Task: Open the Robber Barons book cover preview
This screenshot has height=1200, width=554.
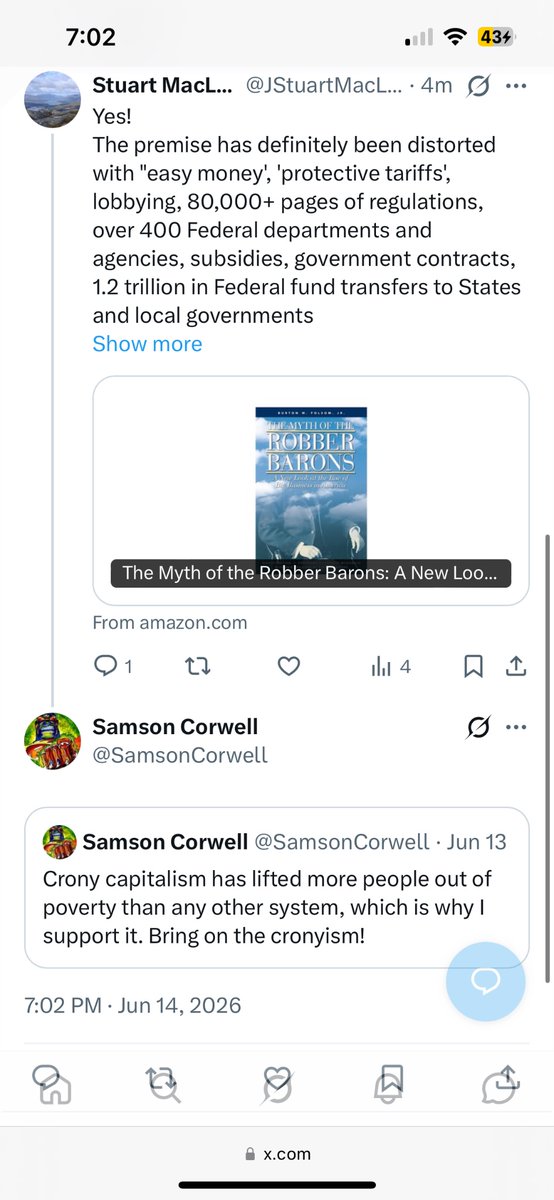Action: (311, 490)
